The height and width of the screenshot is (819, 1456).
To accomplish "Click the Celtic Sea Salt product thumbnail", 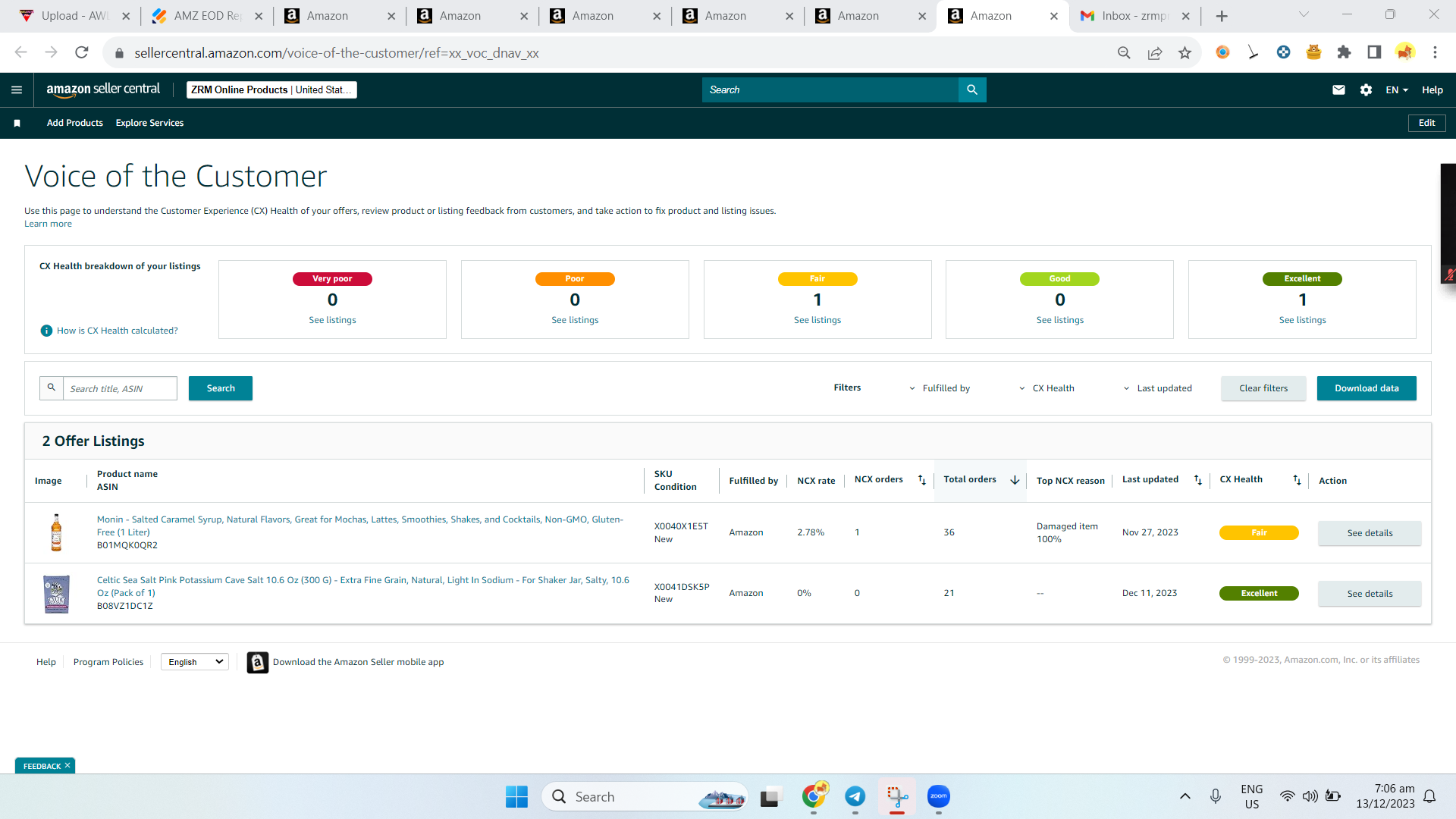I will (x=56, y=594).
